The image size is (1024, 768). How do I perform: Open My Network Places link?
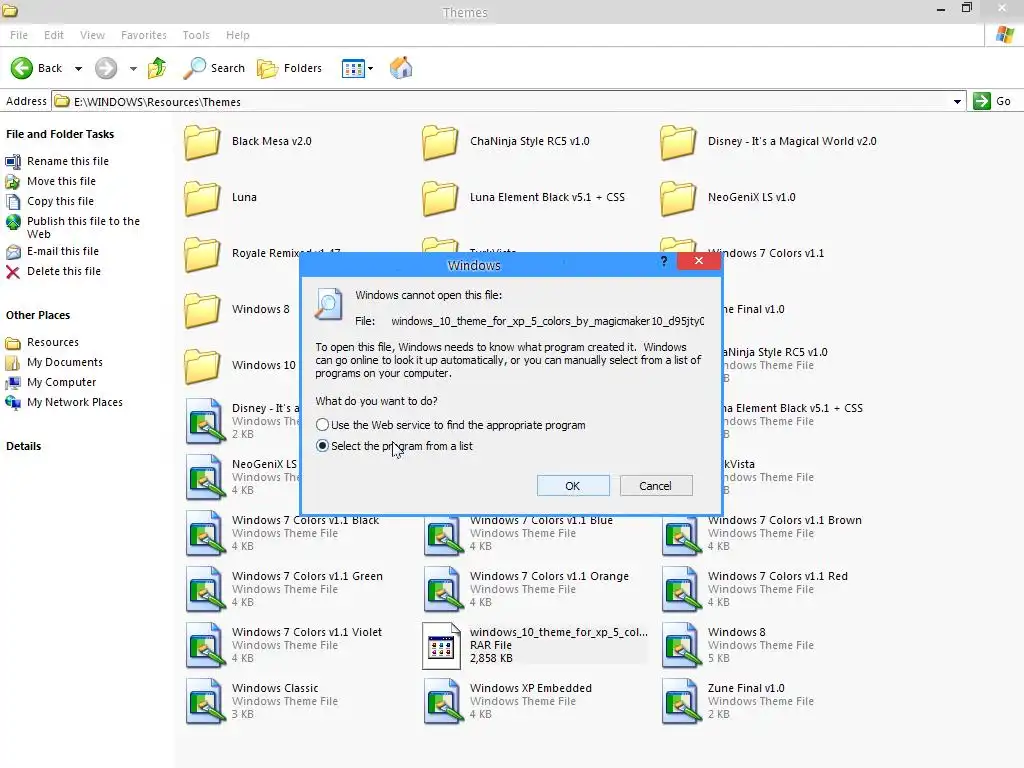coord(74,402)
